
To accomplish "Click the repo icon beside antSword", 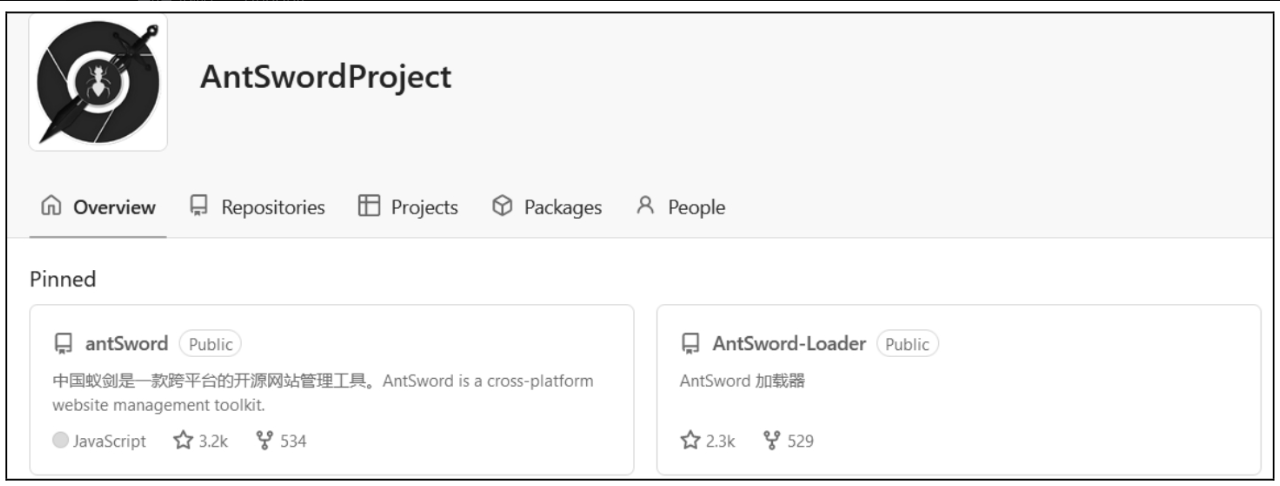I will coord(62,345).
